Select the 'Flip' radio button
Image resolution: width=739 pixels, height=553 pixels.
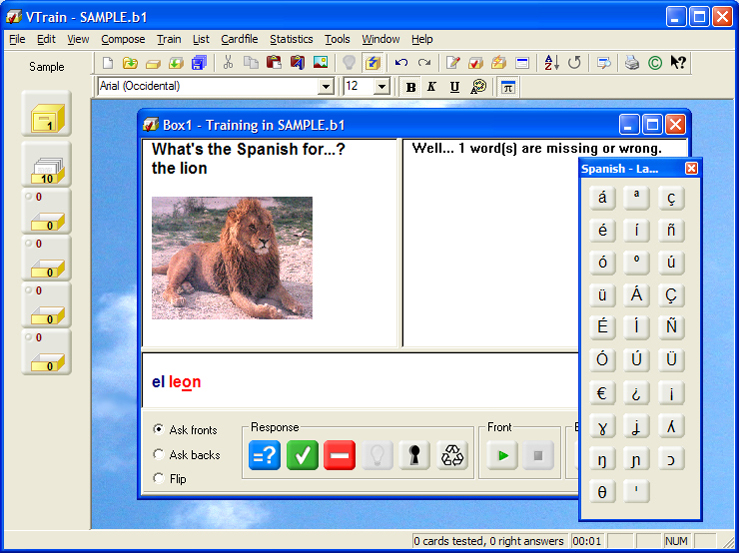(x=158, y=479)
